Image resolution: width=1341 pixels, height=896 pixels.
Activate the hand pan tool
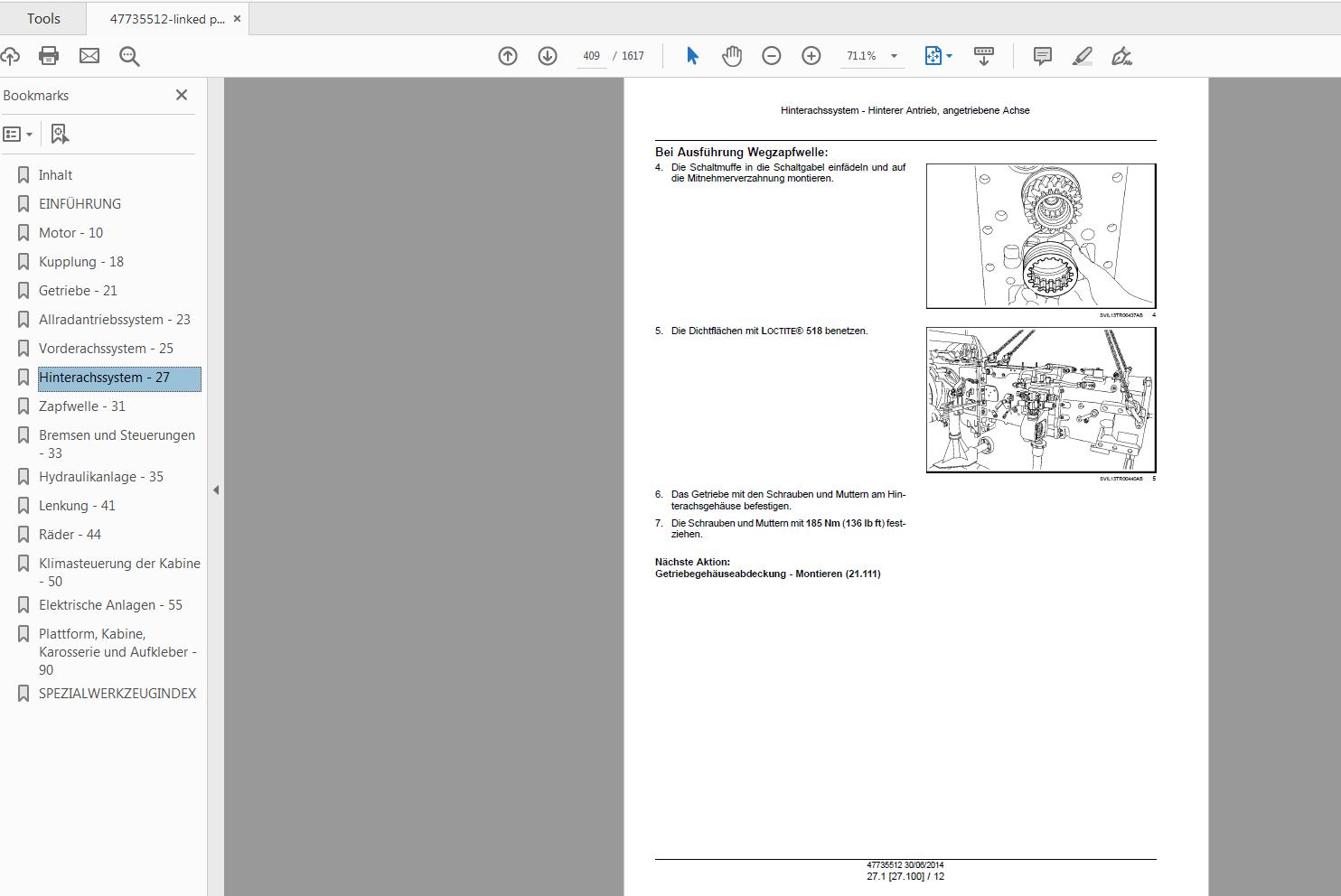pos(732,56)
